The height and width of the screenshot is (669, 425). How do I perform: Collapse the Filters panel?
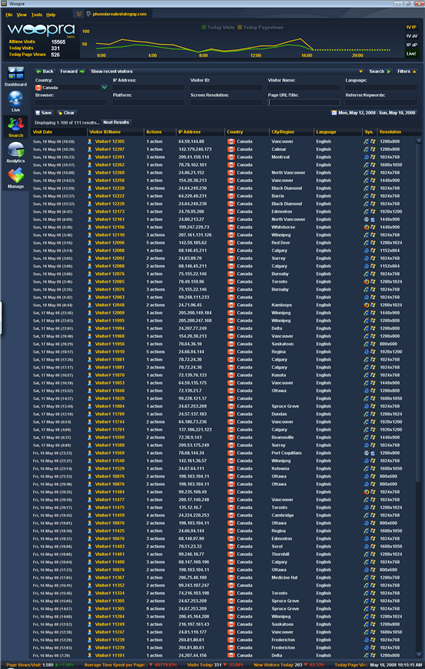406,71
